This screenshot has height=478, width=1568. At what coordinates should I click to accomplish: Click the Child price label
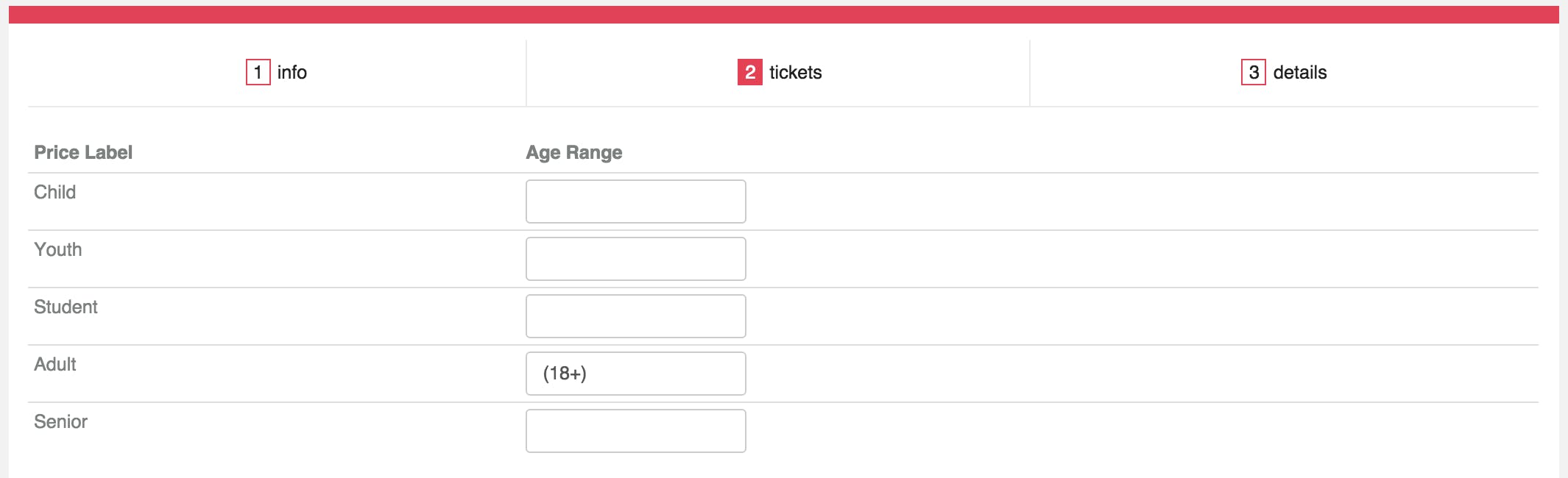(x=55, y=192)
